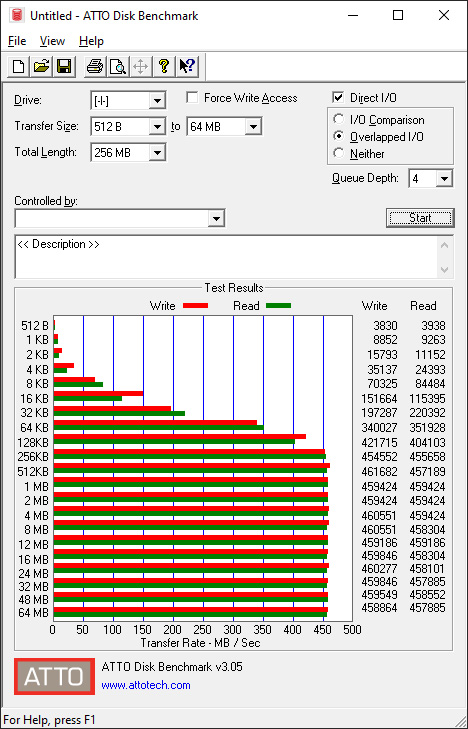Expand the 64 MB transfer size dropdown
The image size is (468, 729).
253,126
